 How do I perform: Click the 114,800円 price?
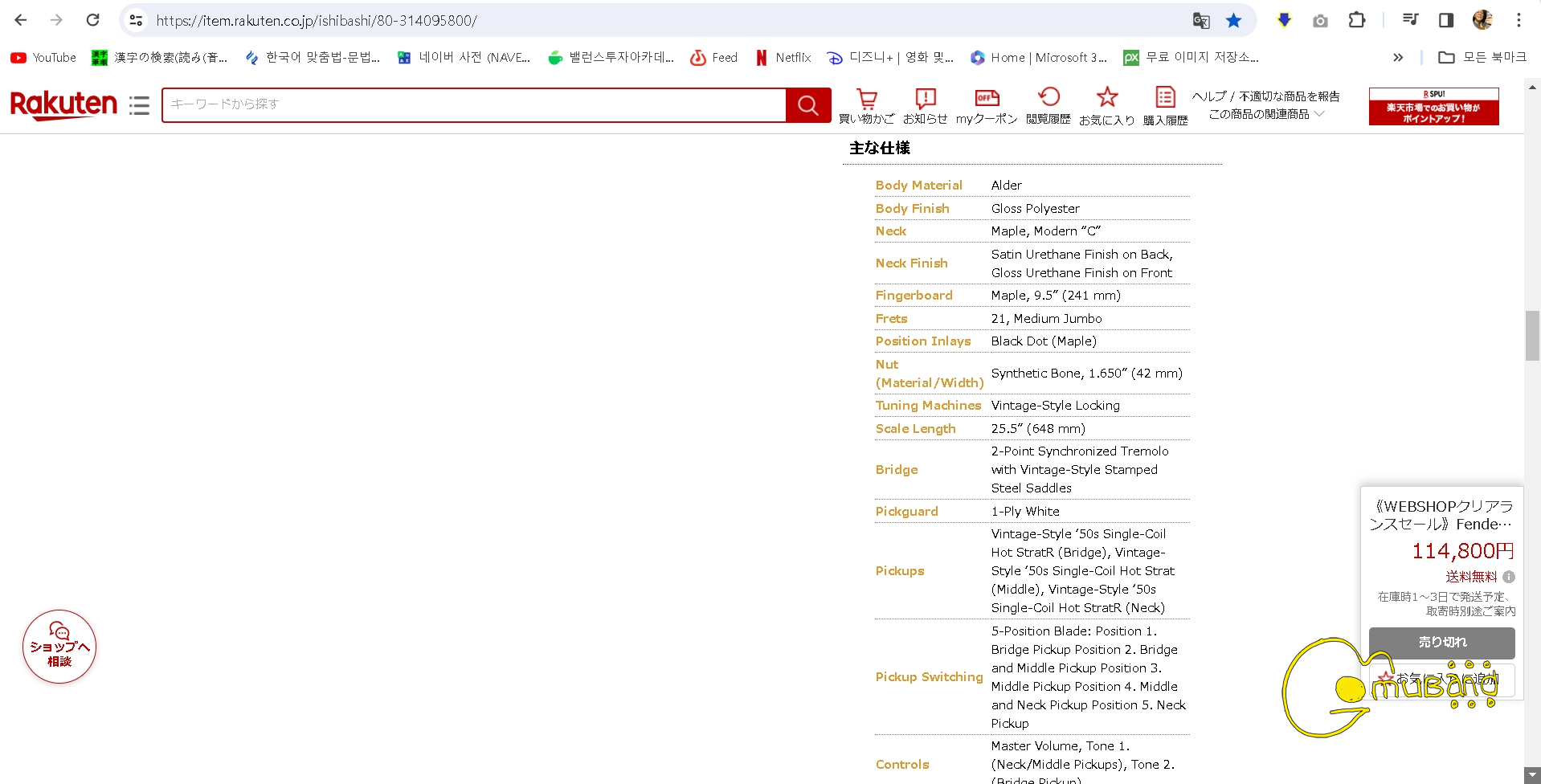pos(1463,551)
